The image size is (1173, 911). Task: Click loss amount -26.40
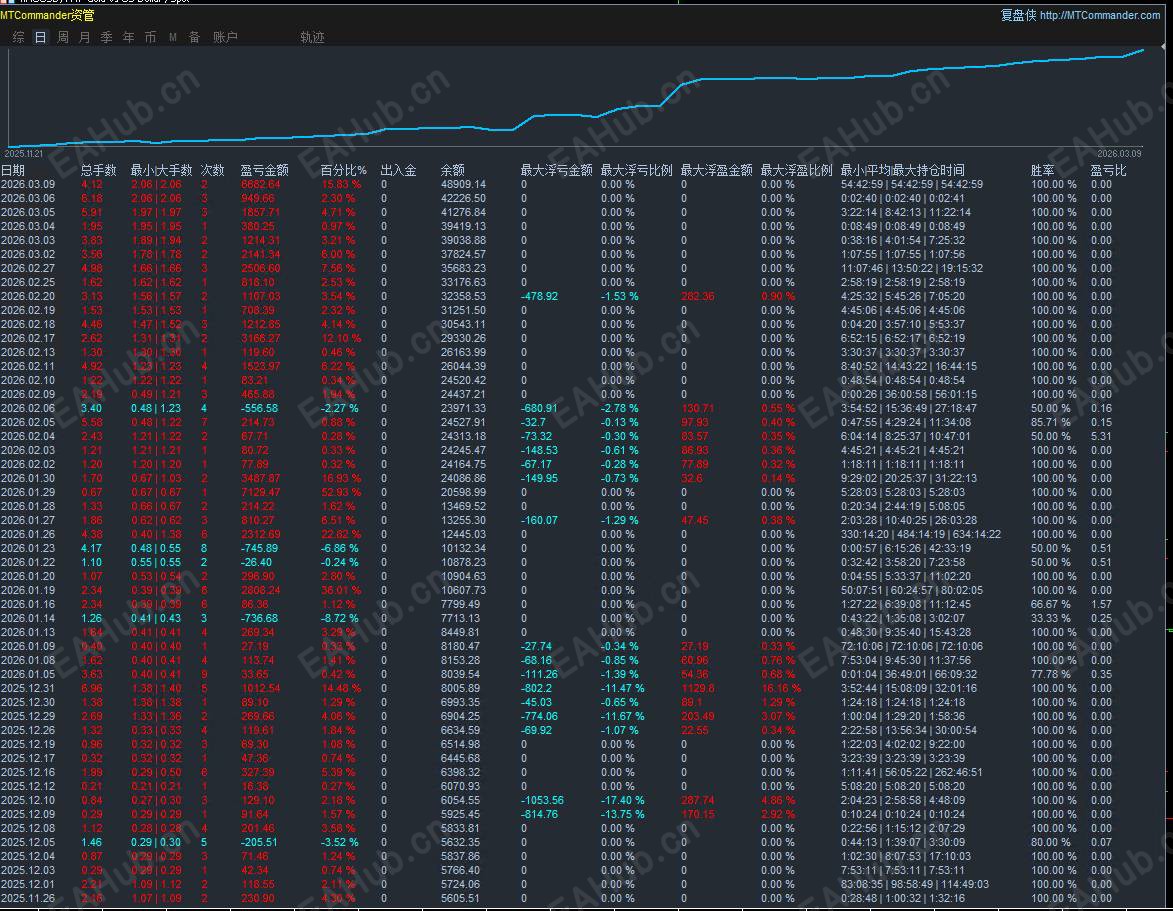(x=257, y=562)
